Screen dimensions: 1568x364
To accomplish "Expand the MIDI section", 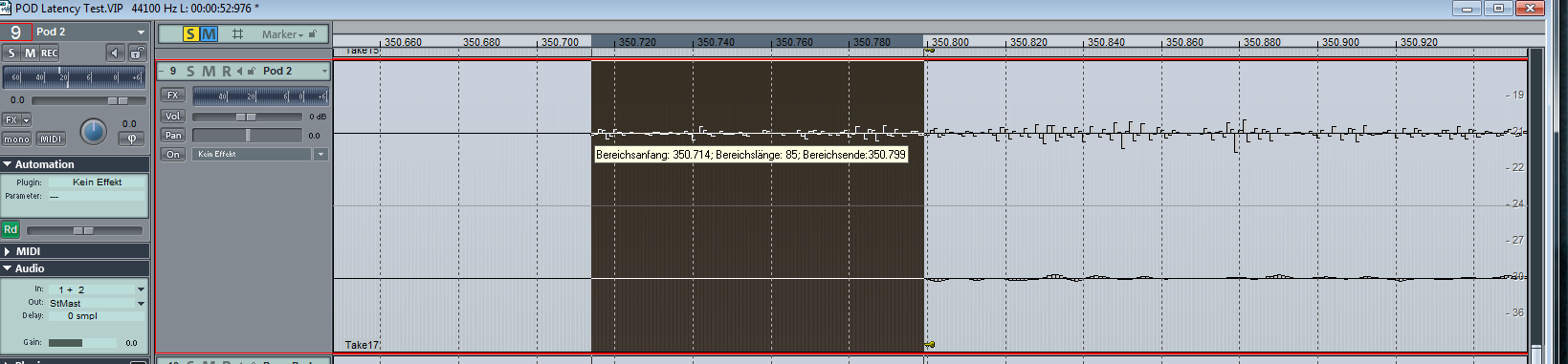I will 28,251.
